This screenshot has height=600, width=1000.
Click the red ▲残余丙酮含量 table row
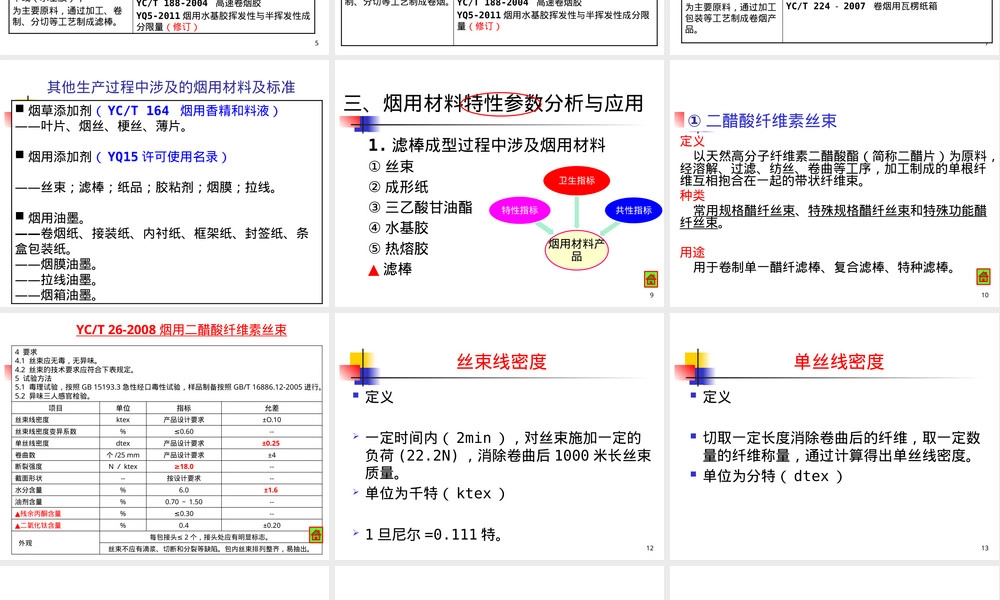(x=38, y=513)
